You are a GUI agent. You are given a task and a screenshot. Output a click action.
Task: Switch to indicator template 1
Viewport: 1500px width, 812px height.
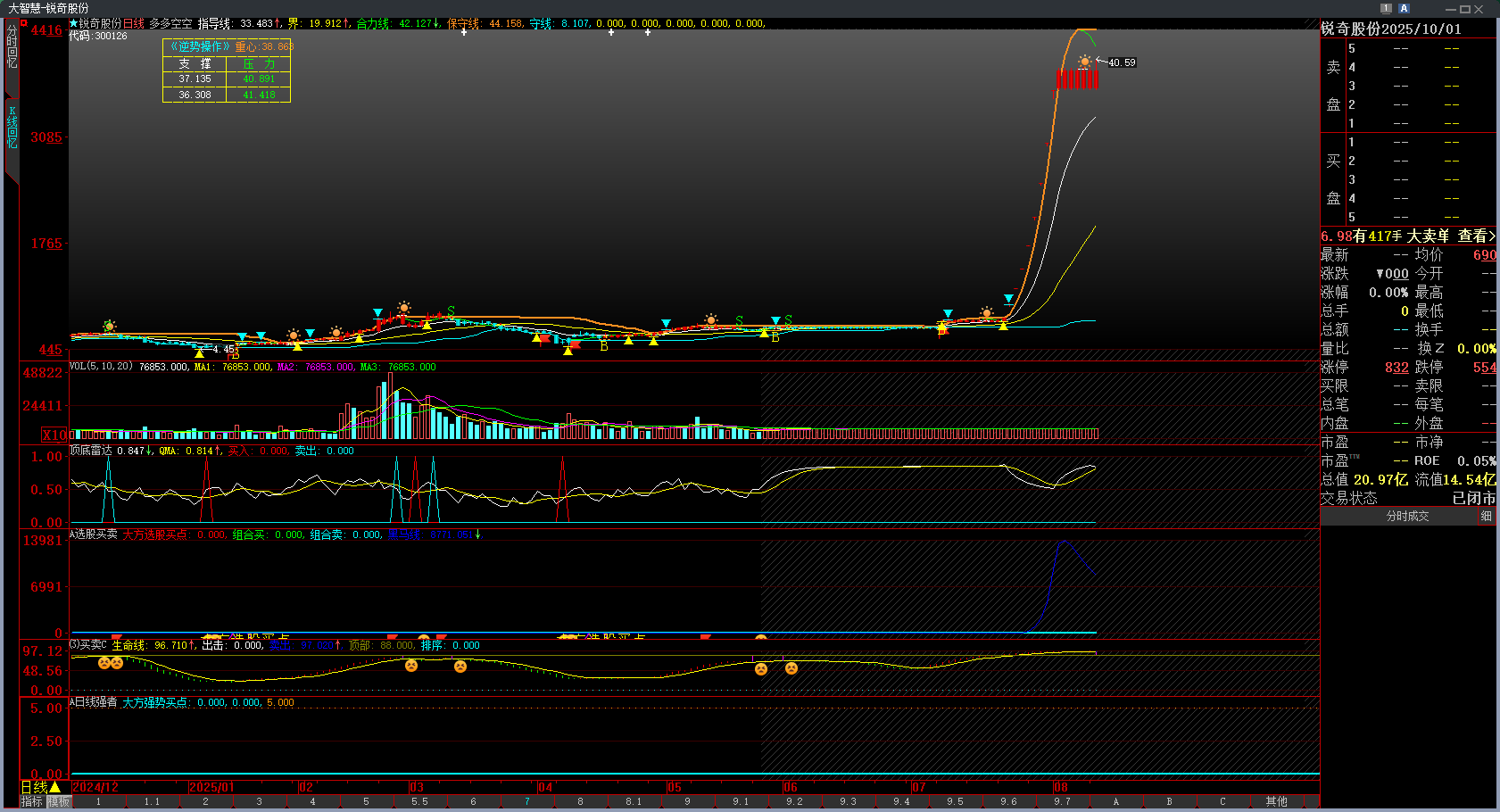pos(98,801)
